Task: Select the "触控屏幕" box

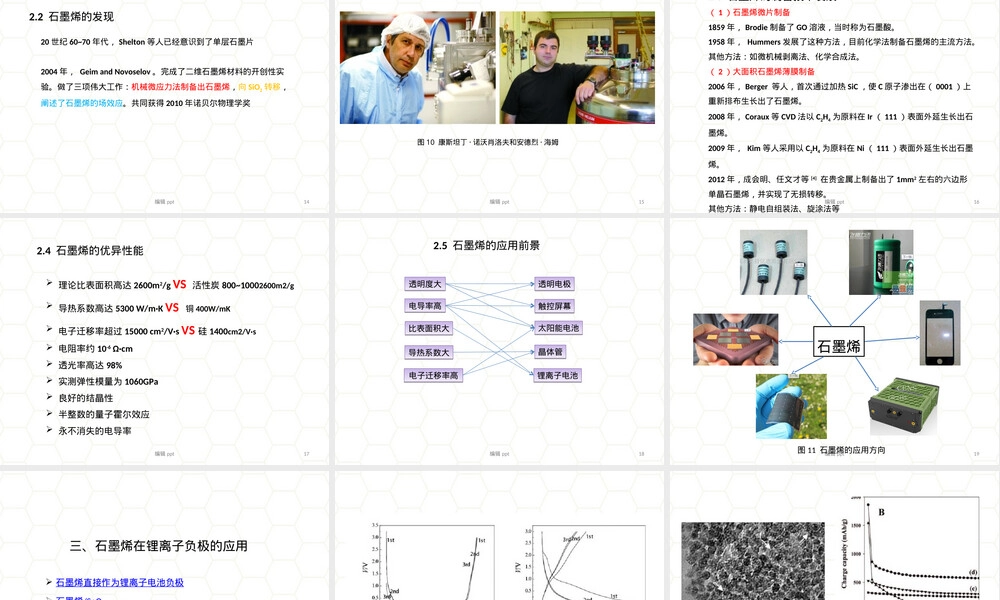Action: [x=554, y=306]
